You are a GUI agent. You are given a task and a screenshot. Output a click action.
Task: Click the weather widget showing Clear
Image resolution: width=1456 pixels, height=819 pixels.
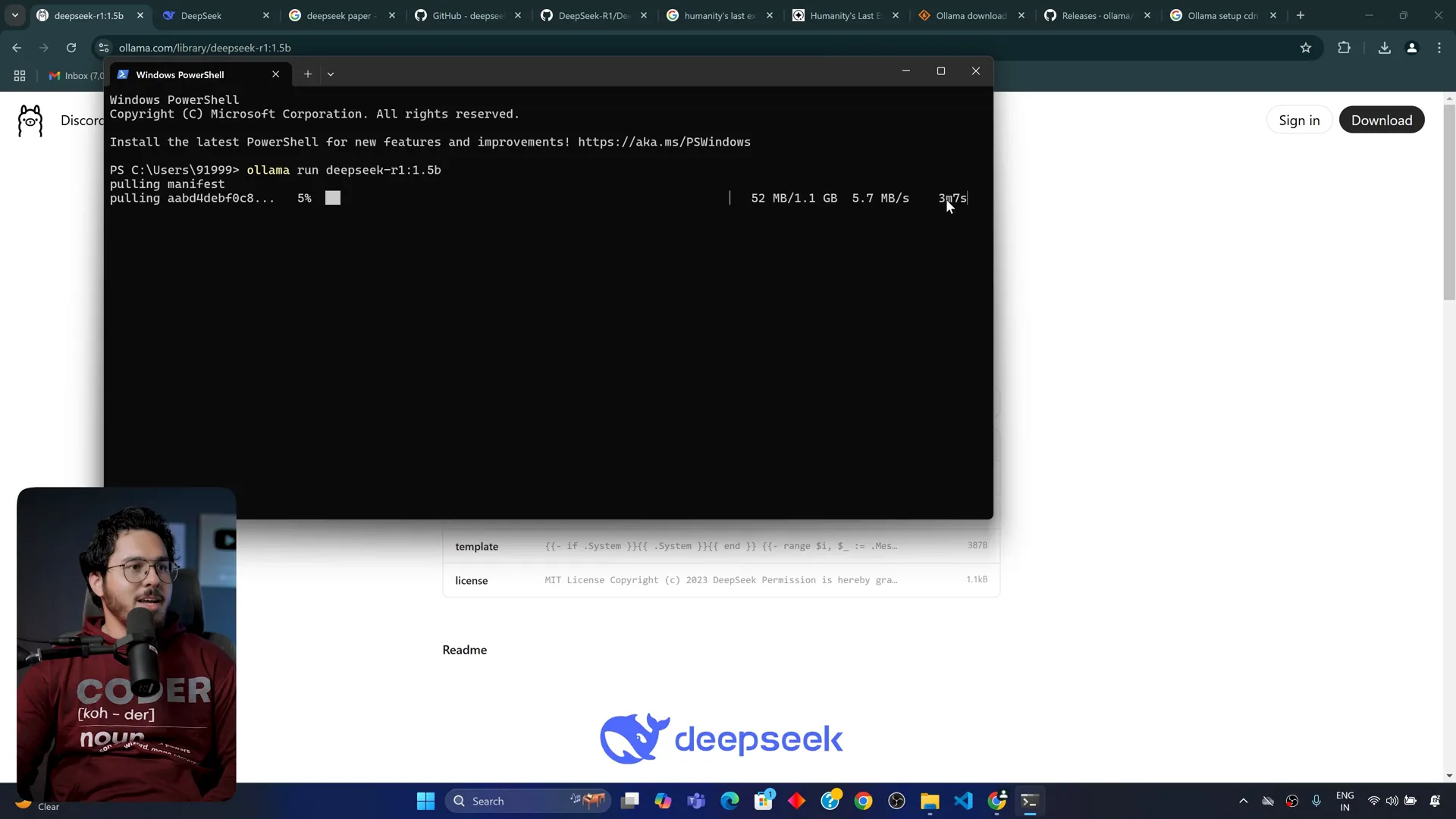click(x=38, y=805)
